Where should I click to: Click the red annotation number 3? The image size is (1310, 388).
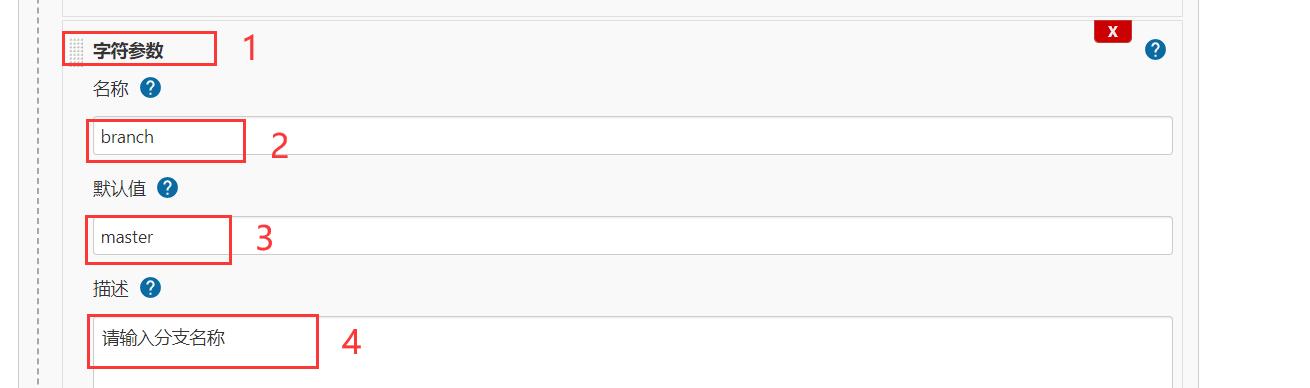click(x=264, y=238)
